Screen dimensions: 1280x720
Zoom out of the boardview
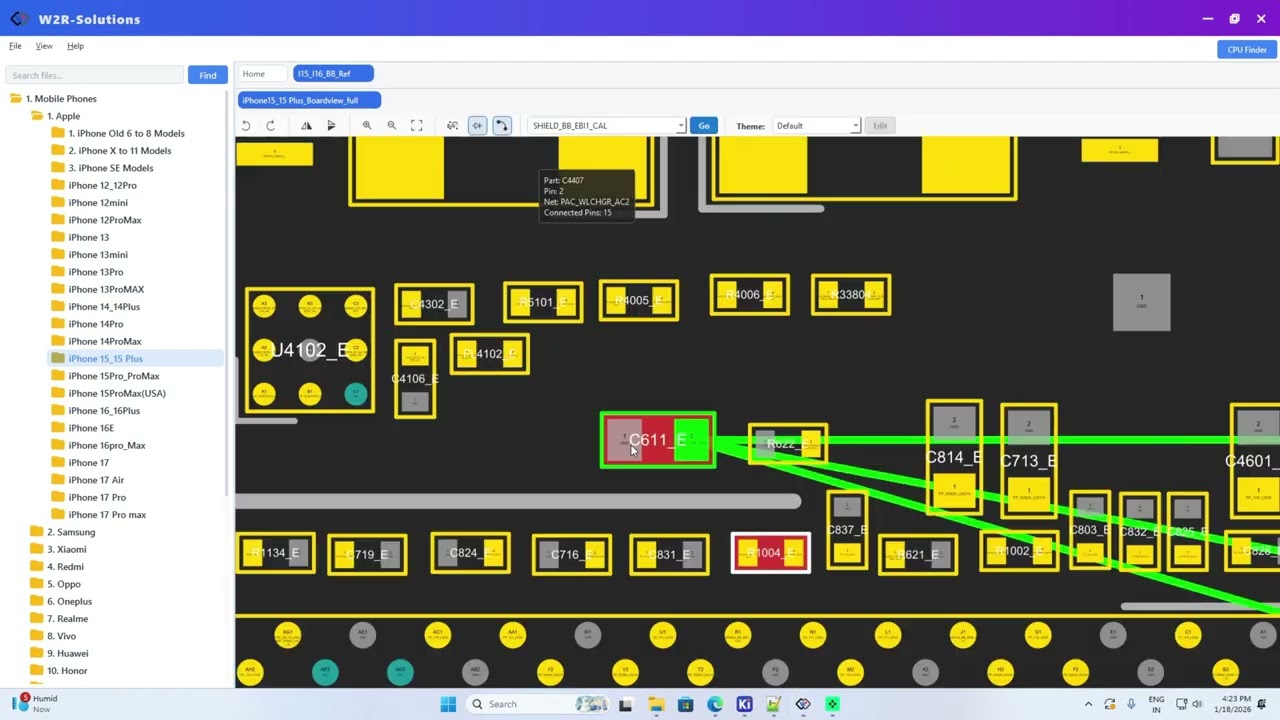[391, 125]
